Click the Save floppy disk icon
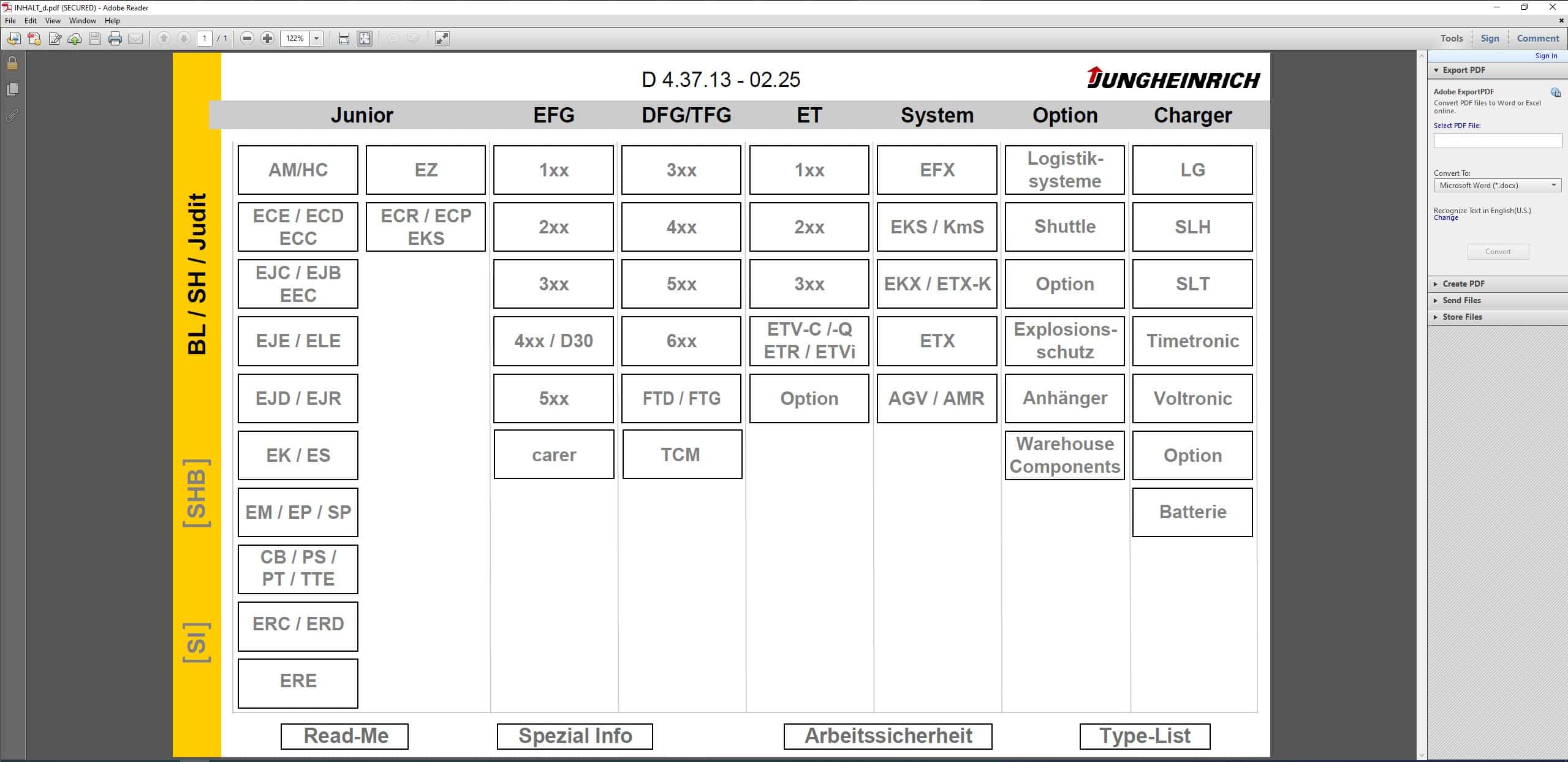This screenshot has height=762, width=1568. coord(95,39)
